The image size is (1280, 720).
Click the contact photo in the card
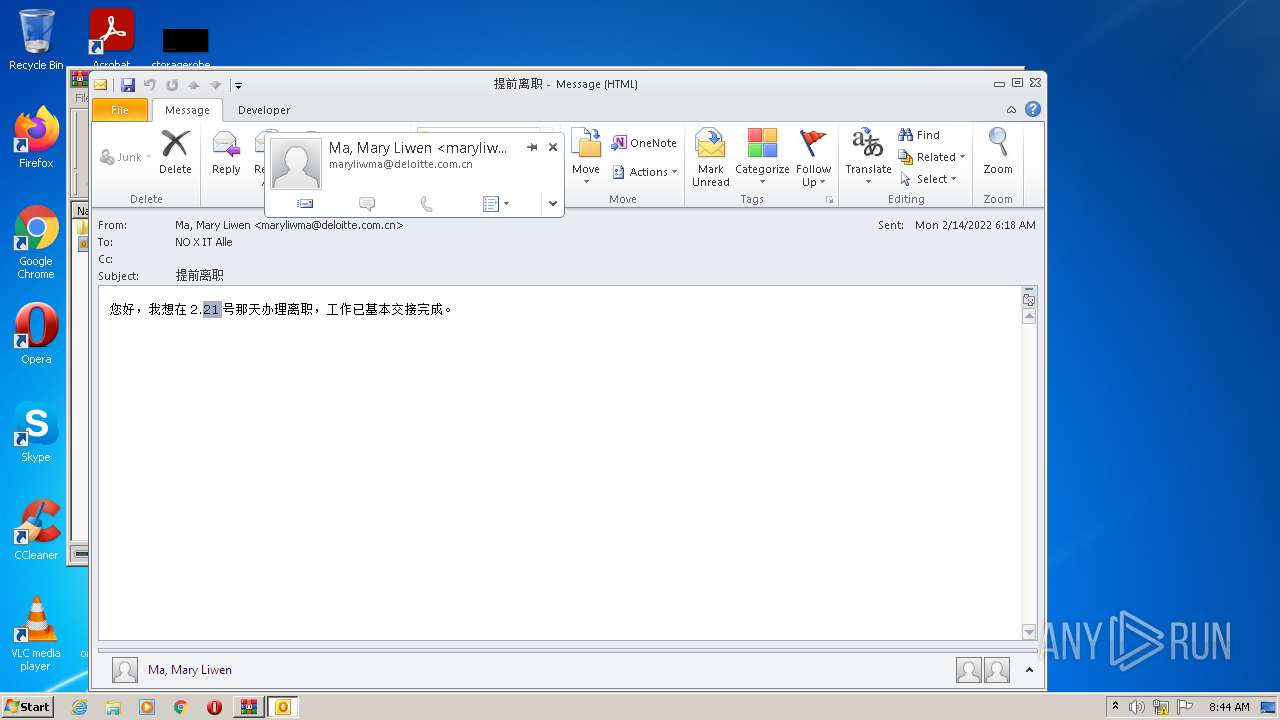296,164
